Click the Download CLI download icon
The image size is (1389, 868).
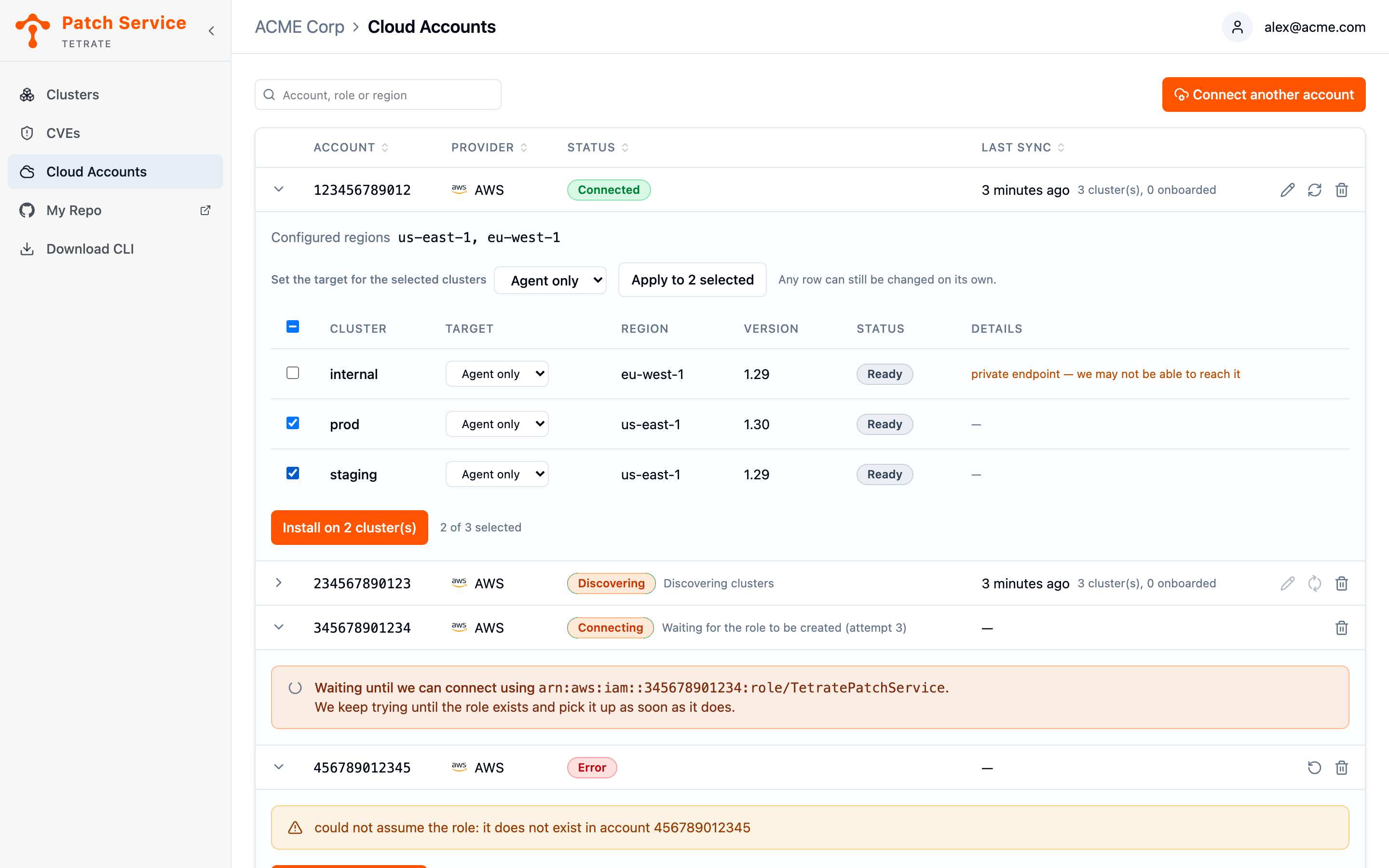tap(27, 248)
